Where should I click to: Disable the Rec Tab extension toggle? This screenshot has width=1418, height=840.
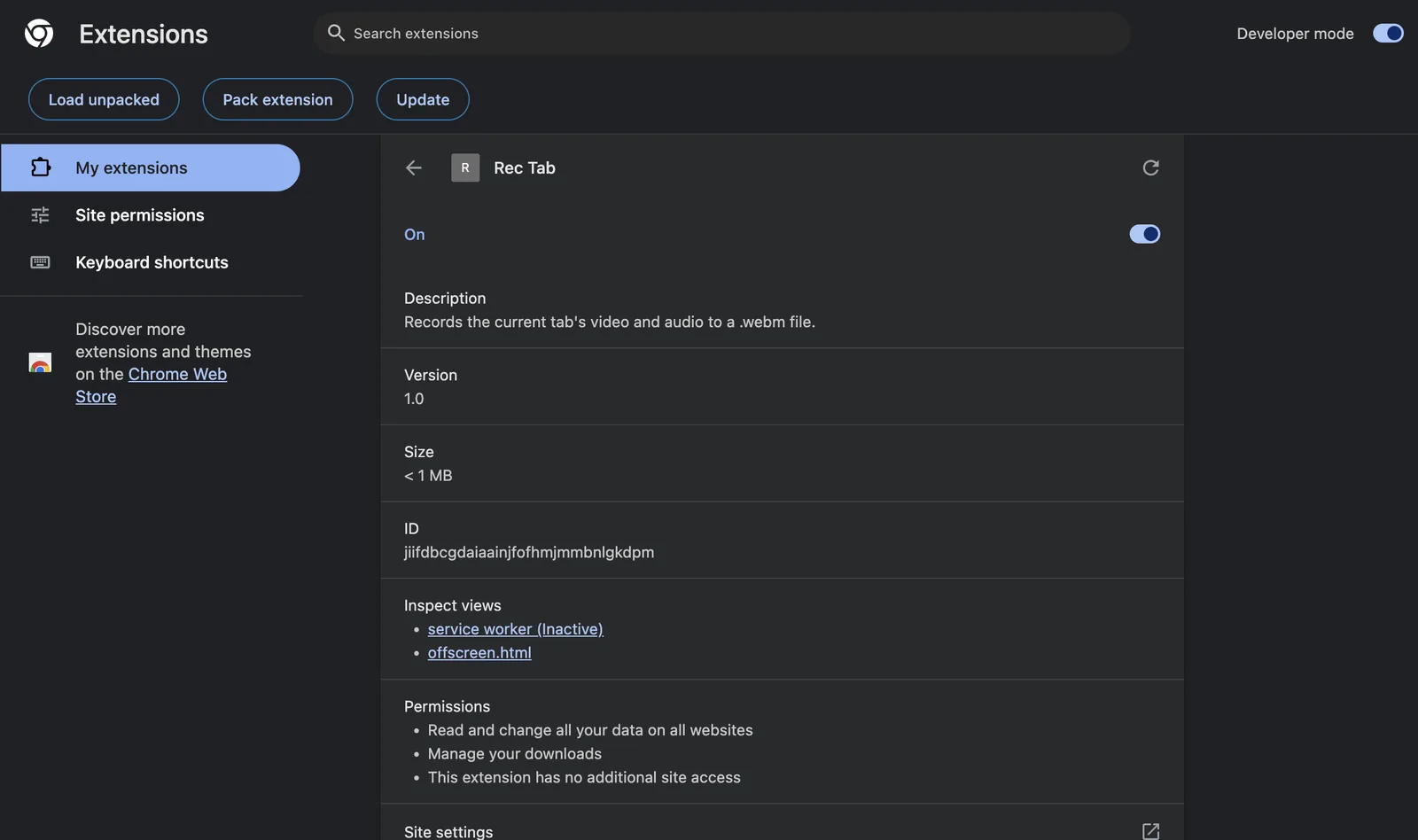click(x=1144, y=234)
